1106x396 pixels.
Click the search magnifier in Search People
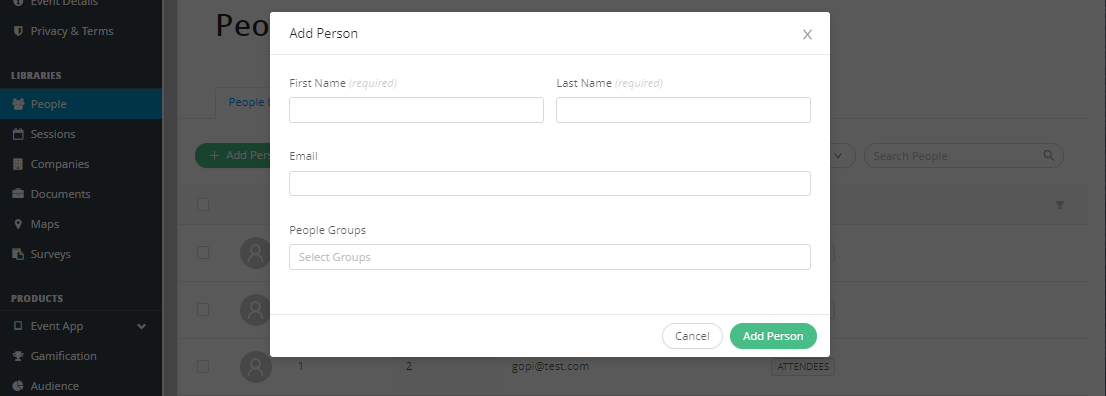coord(1049,155)
